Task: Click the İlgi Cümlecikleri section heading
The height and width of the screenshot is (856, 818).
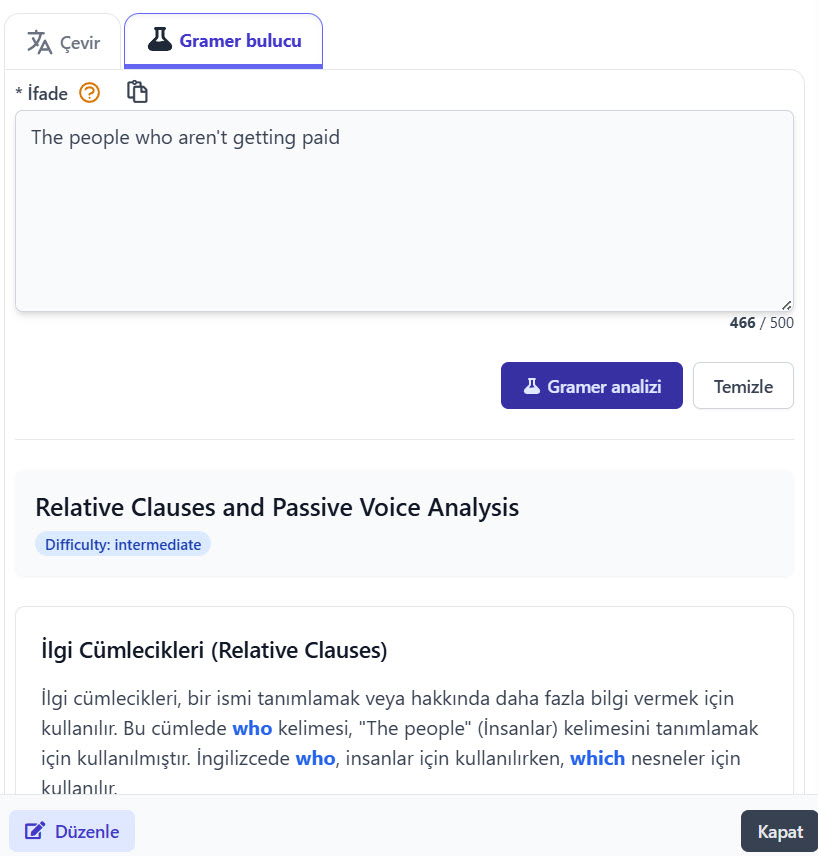Action: (214, 650)
